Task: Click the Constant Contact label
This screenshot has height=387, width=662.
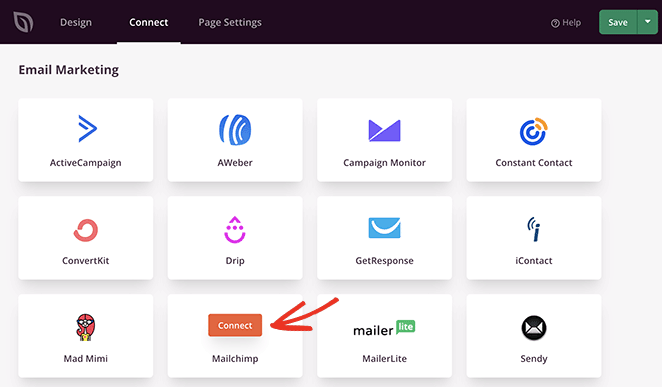Action: click(534, 162)
